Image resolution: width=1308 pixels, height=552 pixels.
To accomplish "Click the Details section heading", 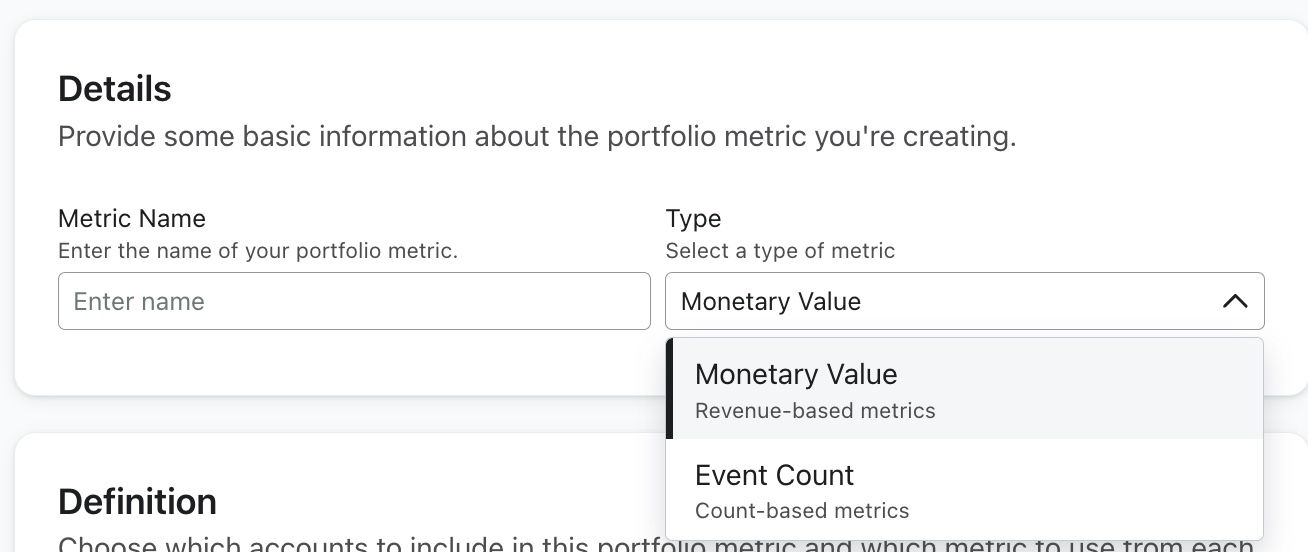I will (x=115, y=89).
